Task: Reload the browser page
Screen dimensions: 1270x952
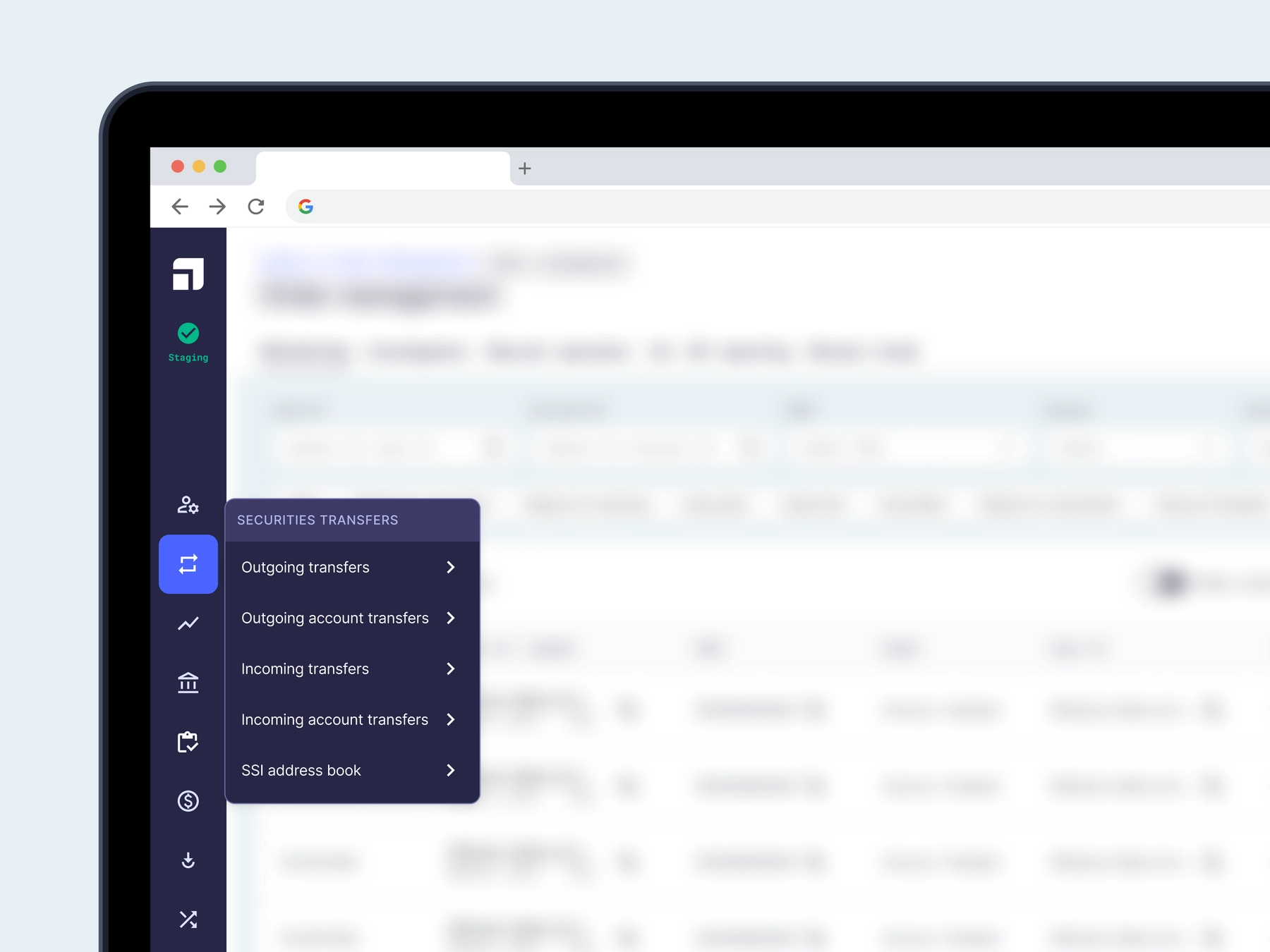Action: click(256, 207)
